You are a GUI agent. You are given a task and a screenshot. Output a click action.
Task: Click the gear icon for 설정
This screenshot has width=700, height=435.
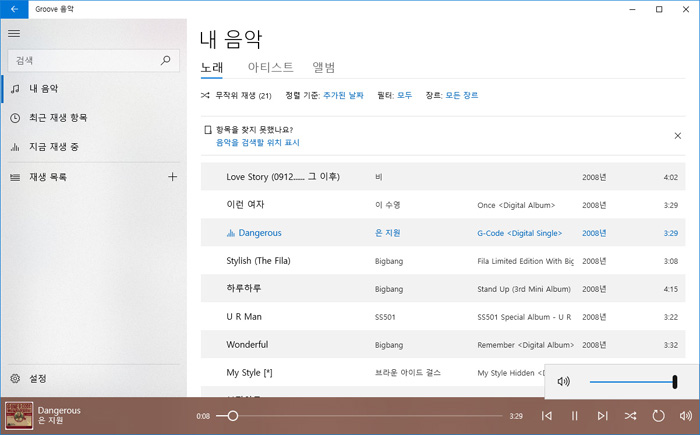15,379
